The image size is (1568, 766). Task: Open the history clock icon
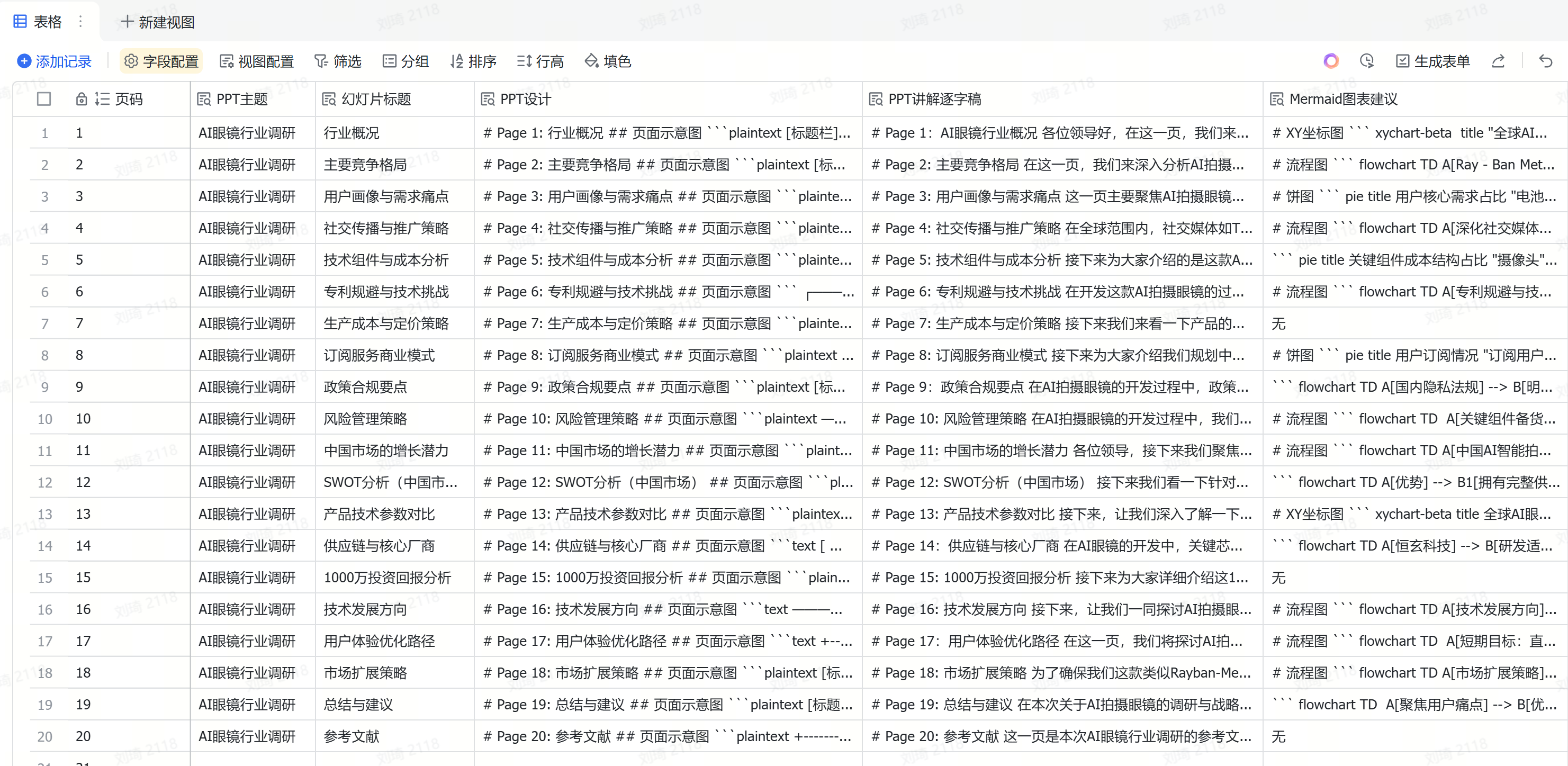(1366, 61)
